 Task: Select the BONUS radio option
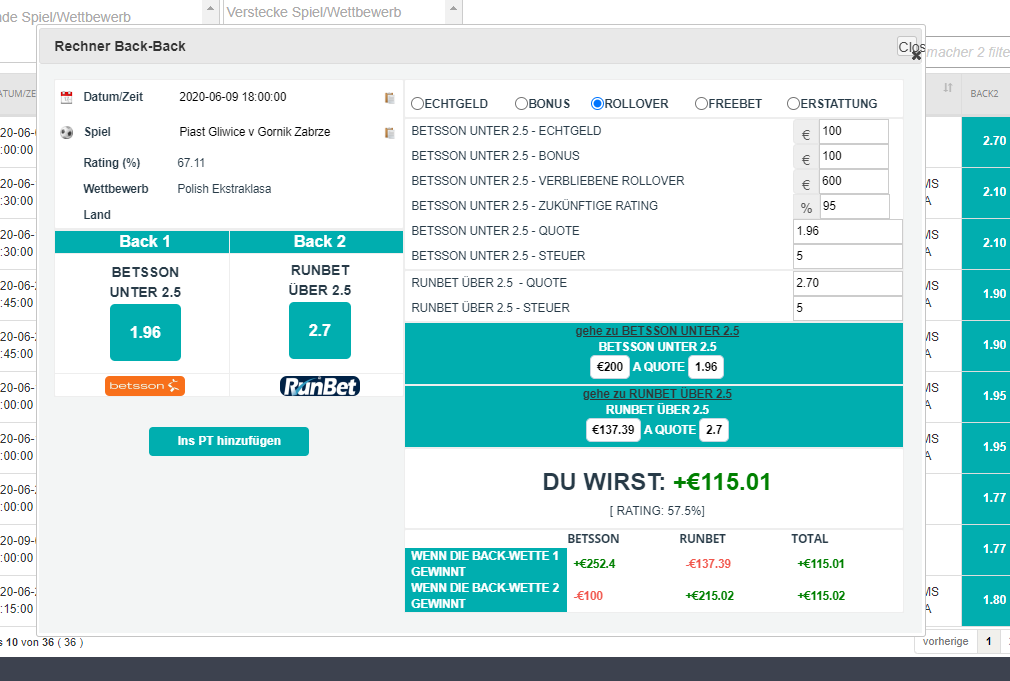click(x=521, y=104)
